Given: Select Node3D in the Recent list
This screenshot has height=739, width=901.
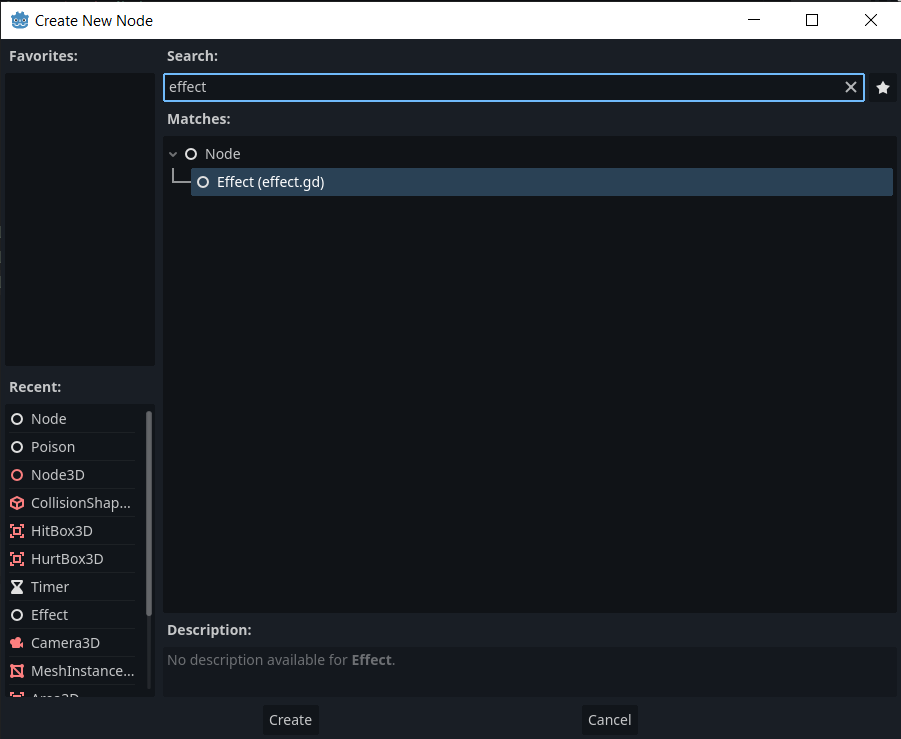Looking at the screenshot, I should point(60,474).
